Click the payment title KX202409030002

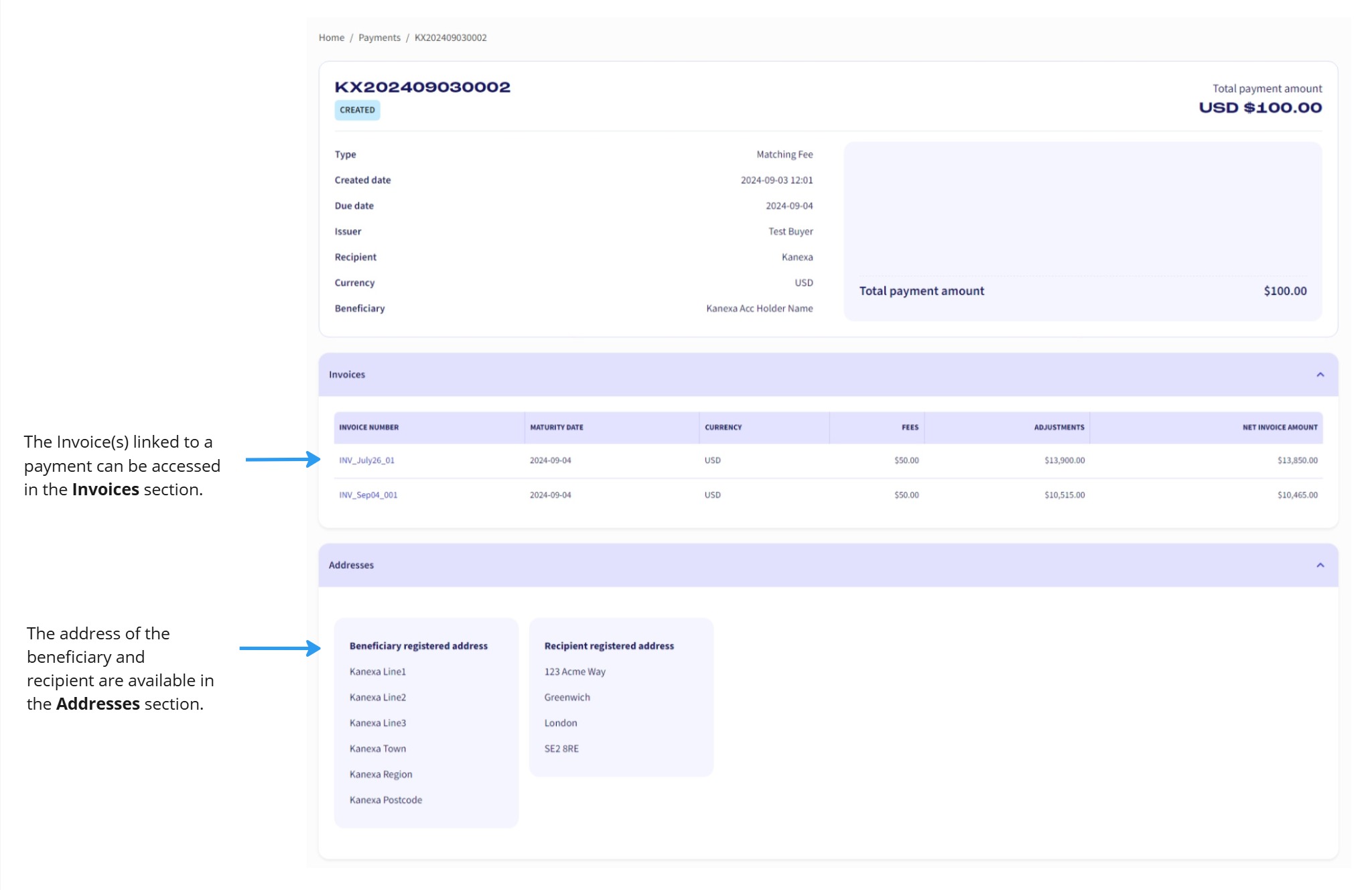pos(423,86)
